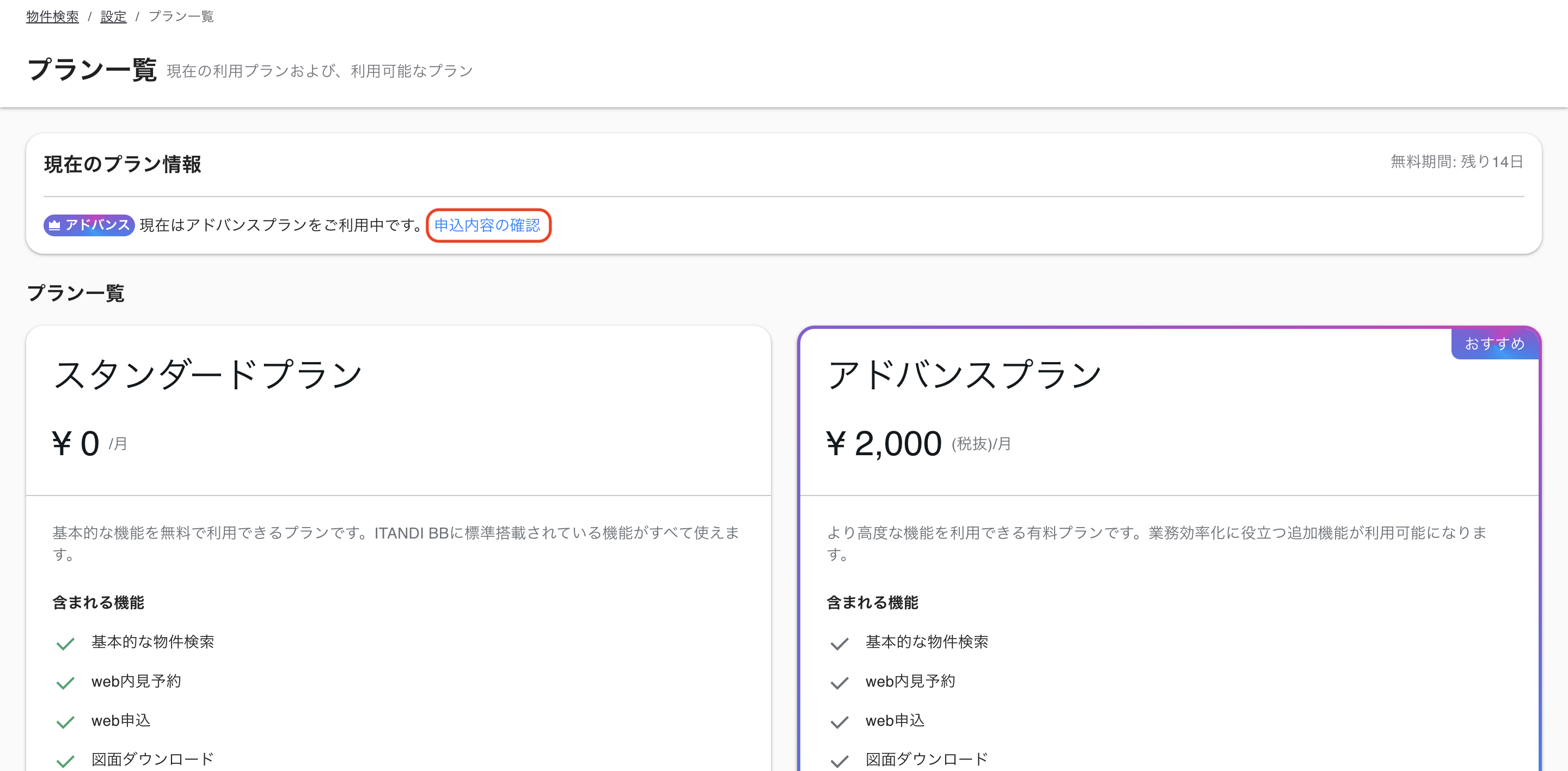Screen dimensions: 1568x771
Task: Click 含まれる機能 heading in Advance plan
Action: click(x=872, y=602)
